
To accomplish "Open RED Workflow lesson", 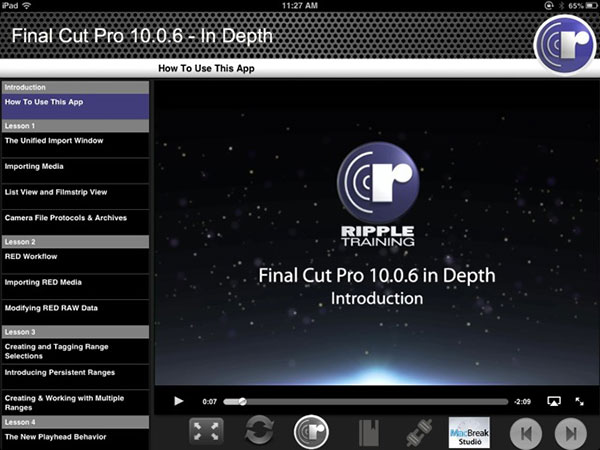I will click(75, 260).
